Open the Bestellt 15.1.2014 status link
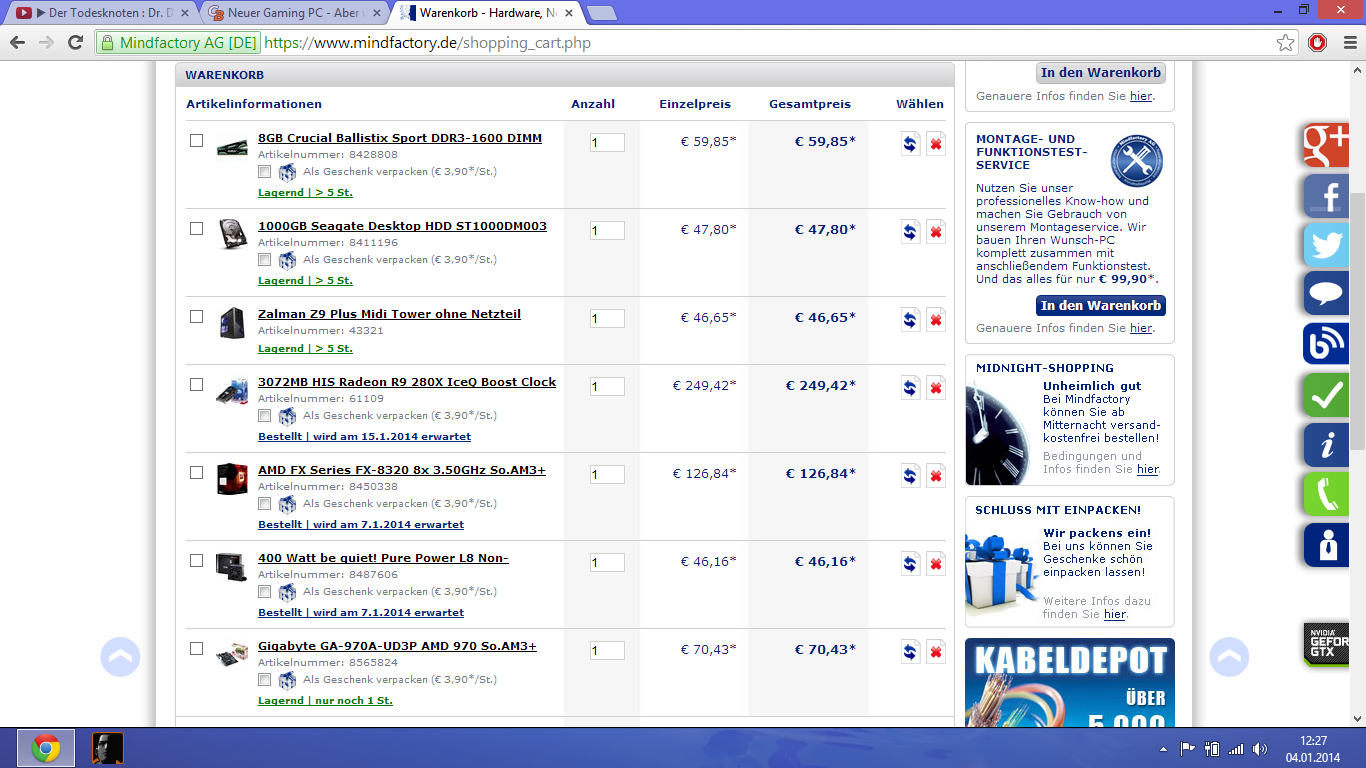Screen dimensions: 1366x768 tap(364, 437)
